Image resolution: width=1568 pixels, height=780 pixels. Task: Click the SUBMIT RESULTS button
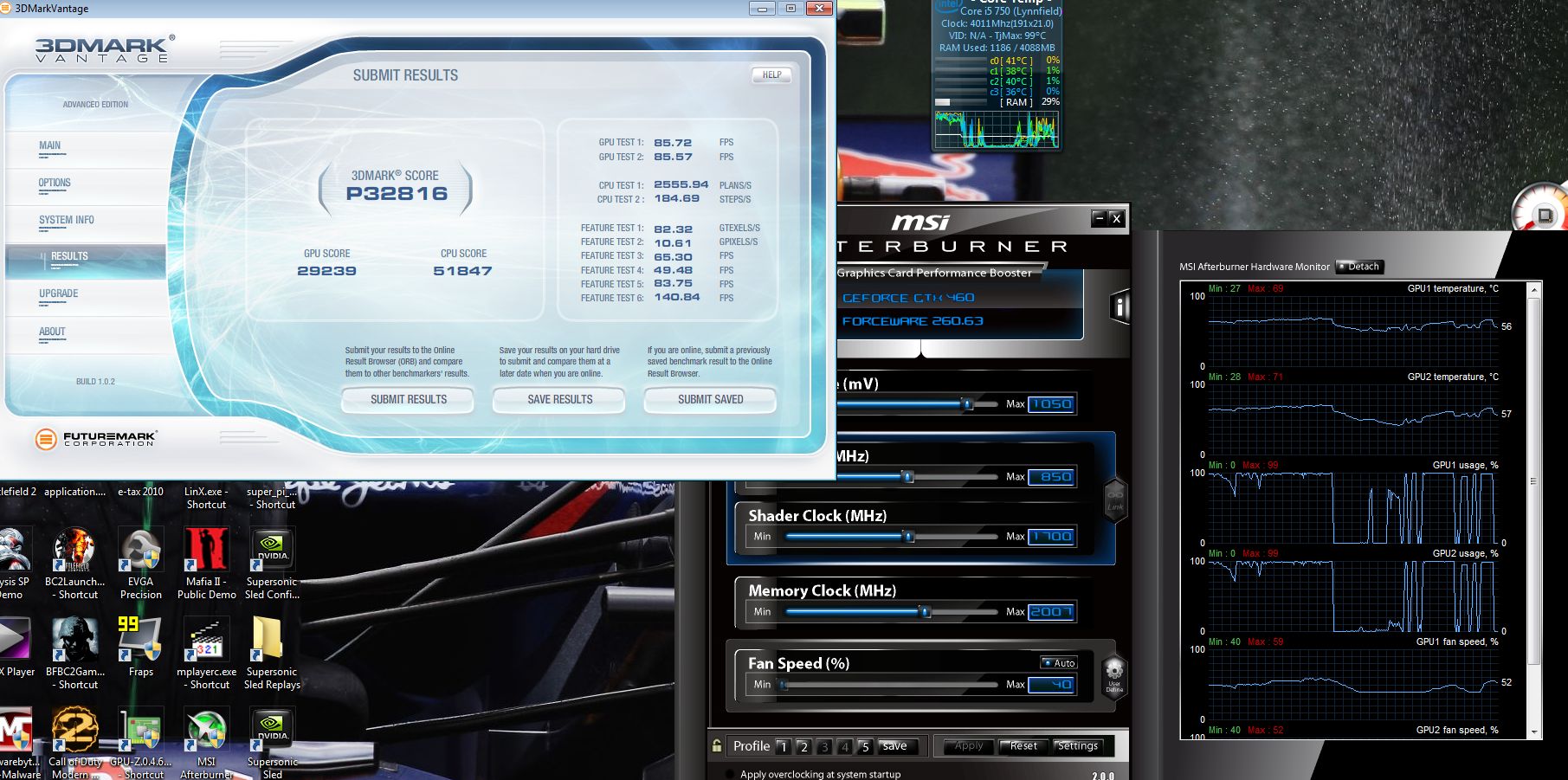click(408, 399)
